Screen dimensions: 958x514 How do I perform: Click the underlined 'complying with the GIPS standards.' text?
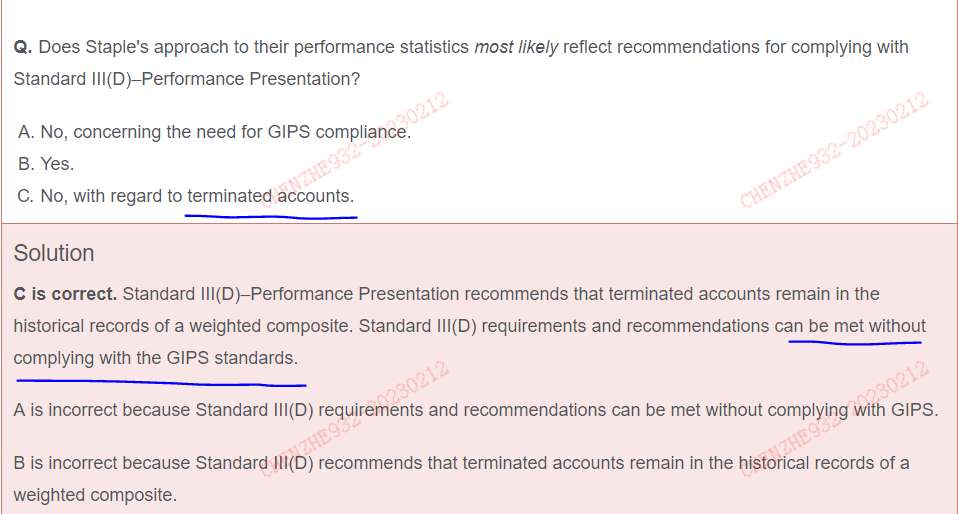pyautogui.click(x=156, y=358)
